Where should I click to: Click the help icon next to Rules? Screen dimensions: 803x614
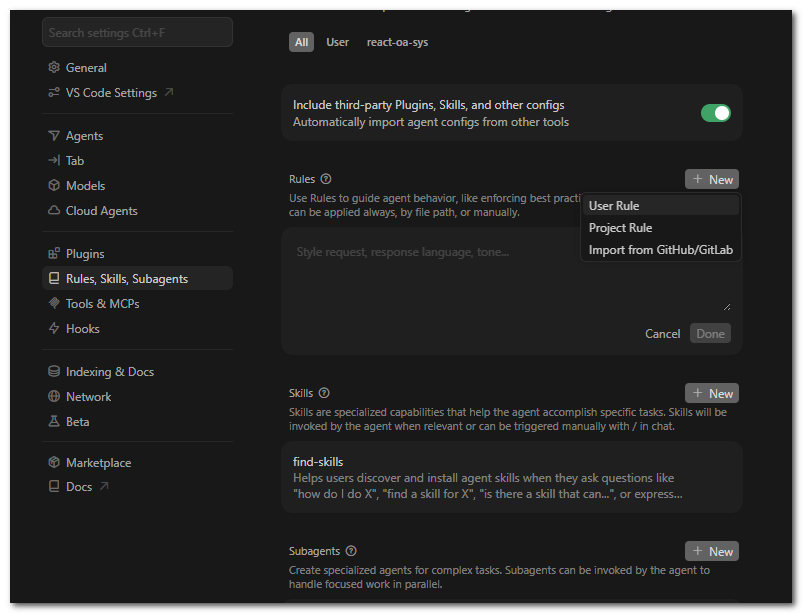[326, 179]
